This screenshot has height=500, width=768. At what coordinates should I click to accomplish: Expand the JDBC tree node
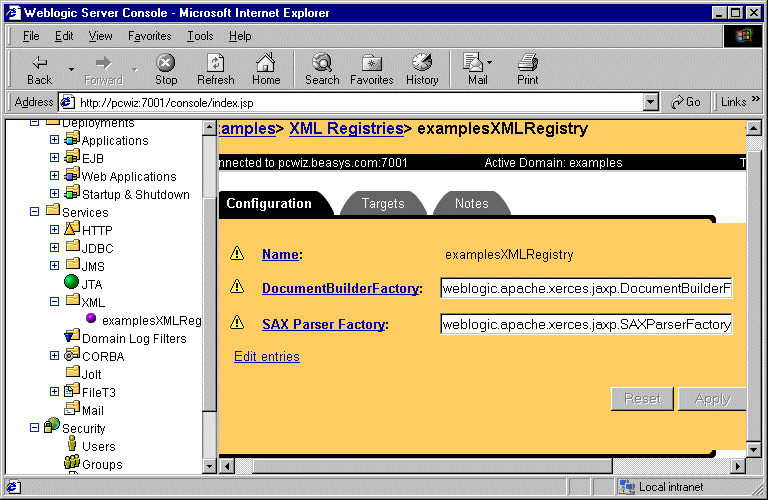click(x=54, y=248)
